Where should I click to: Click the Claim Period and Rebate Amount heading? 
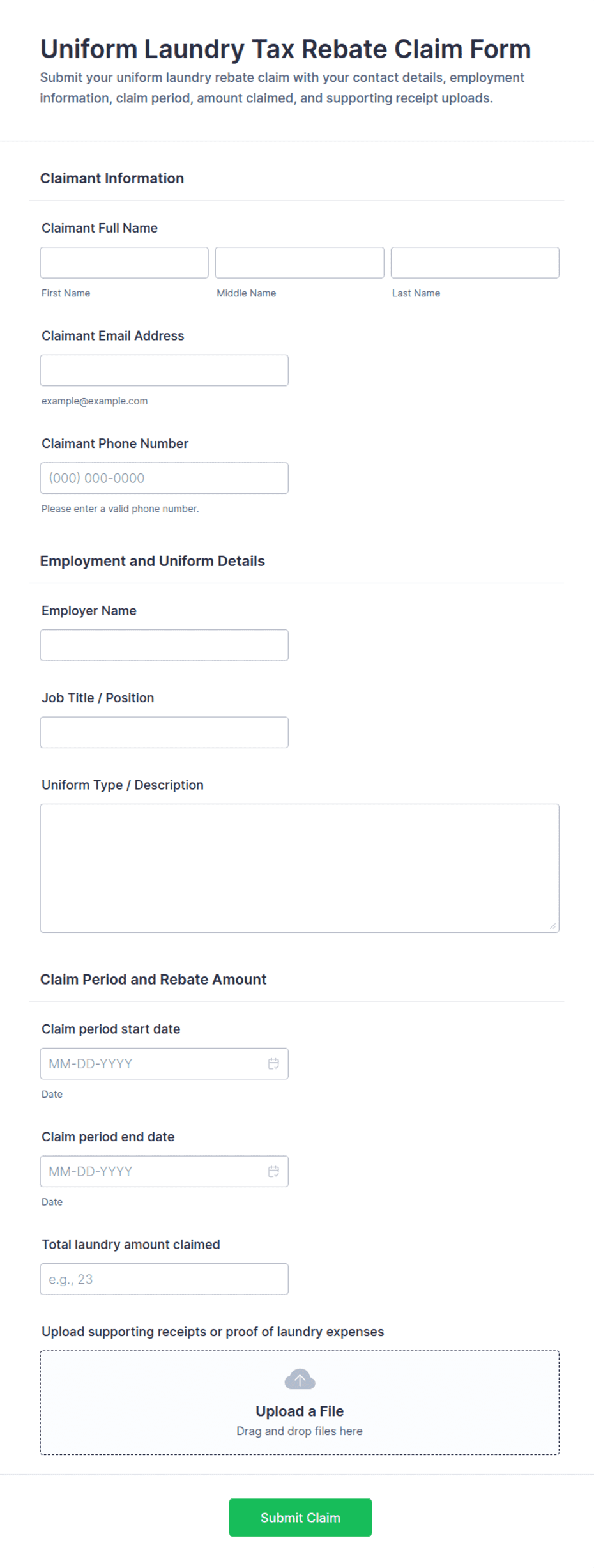click(153, 979)
